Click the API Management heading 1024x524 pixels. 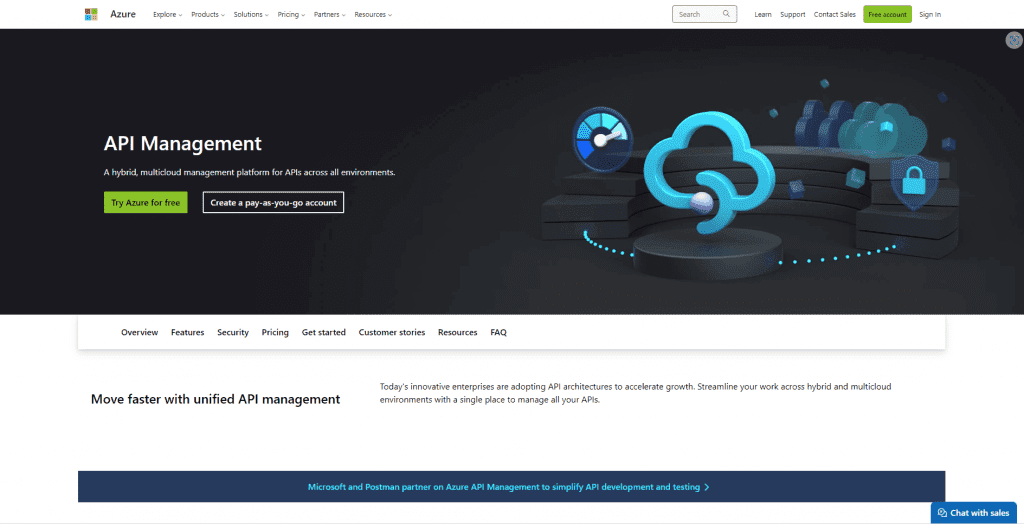tap(183, 143)
